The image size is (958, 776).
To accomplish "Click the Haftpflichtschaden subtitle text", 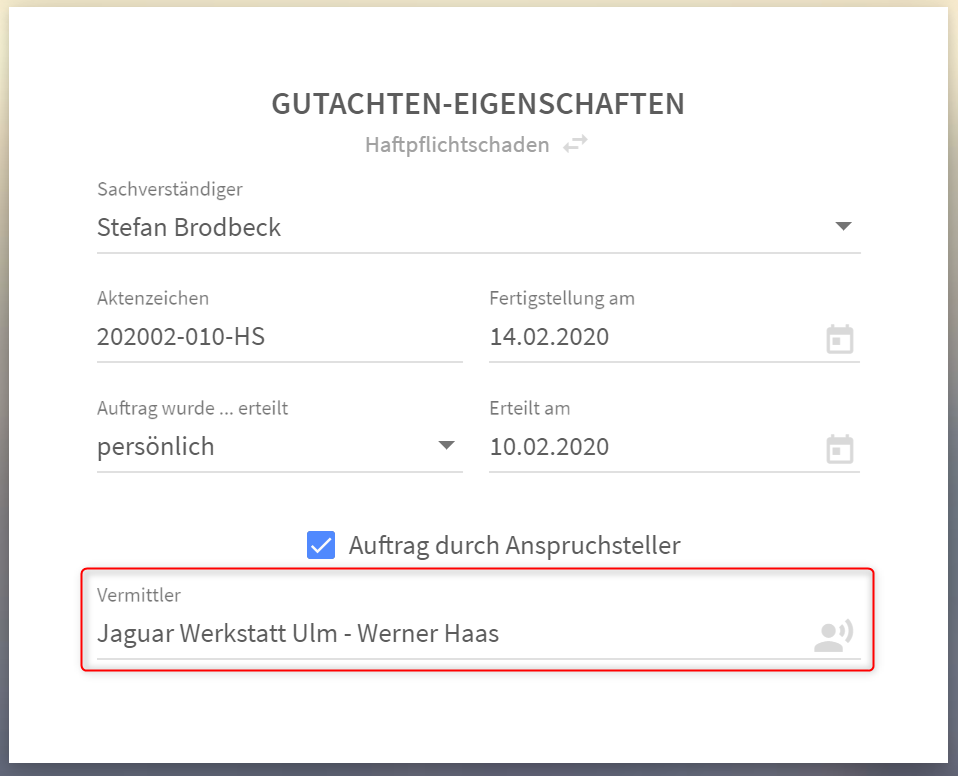I will 457,145.
